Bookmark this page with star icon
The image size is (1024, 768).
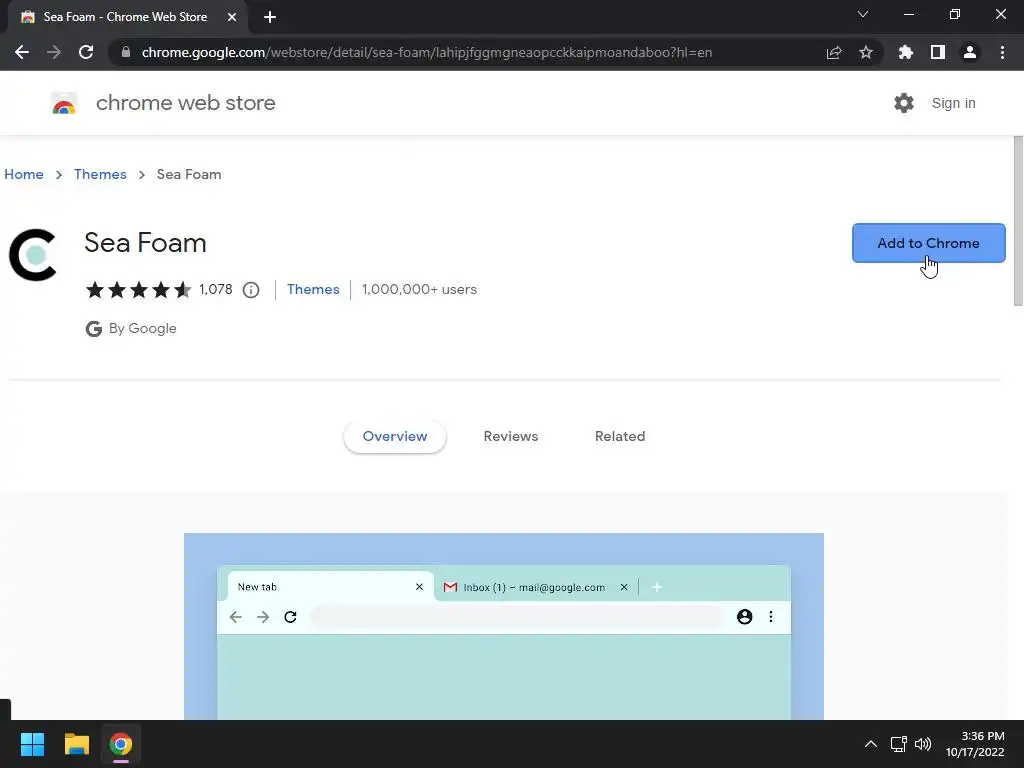(x=866, y=52)
